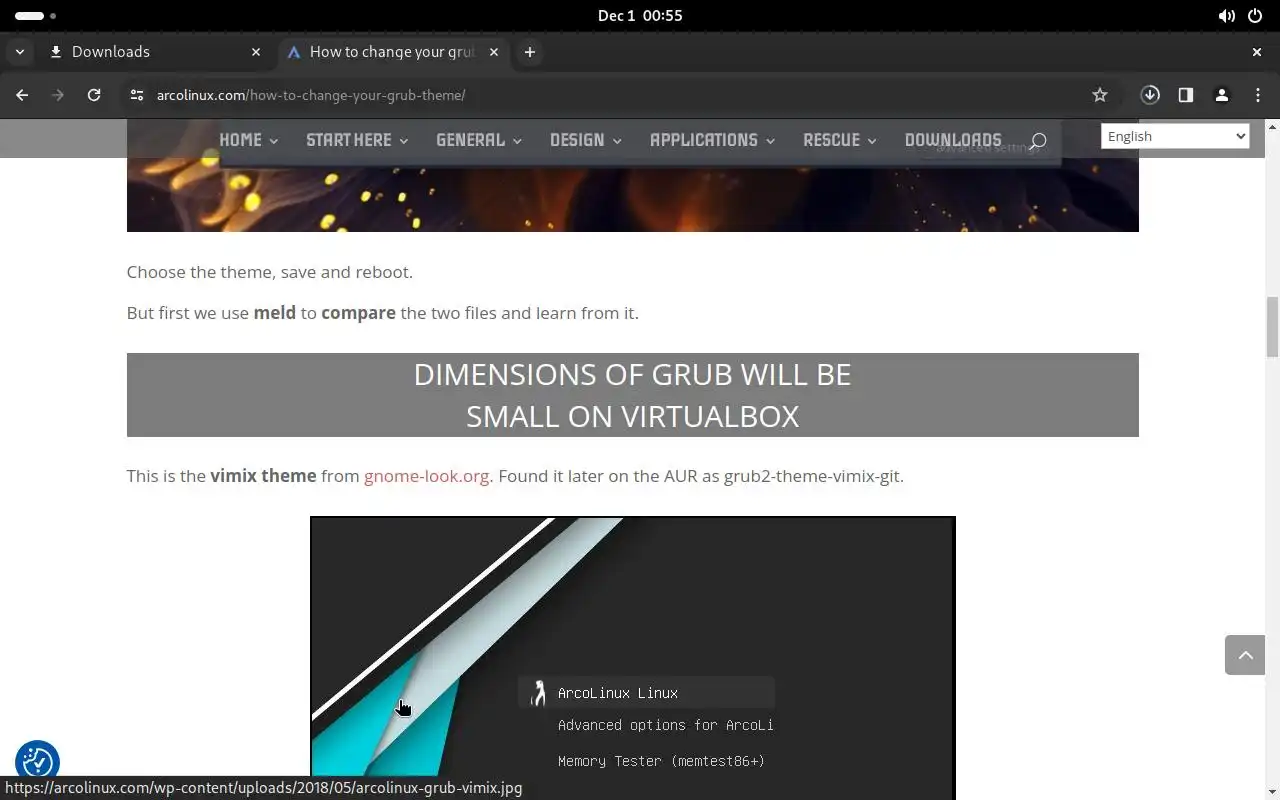
Task: Open the clock showing Dec 1 00:55
Action: click(640, 16)
